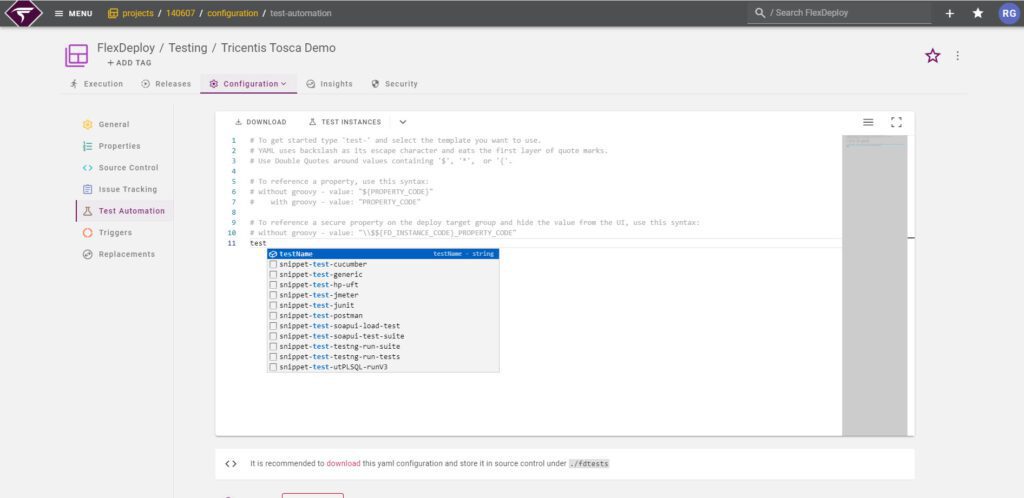
Task: Focus the Search FlexDeploy field
Action: click(x=839, y=13)
